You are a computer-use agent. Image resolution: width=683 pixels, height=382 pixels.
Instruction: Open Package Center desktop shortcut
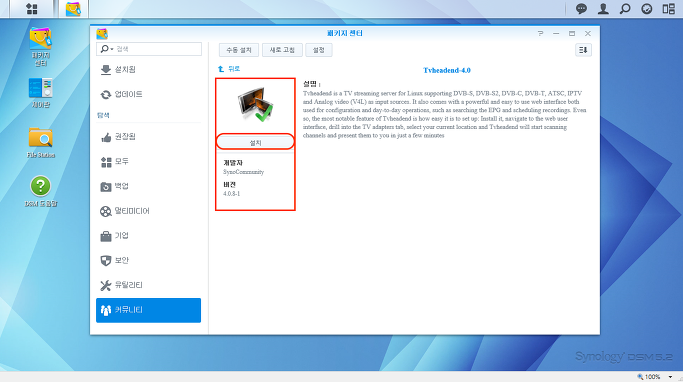(41, 47)
